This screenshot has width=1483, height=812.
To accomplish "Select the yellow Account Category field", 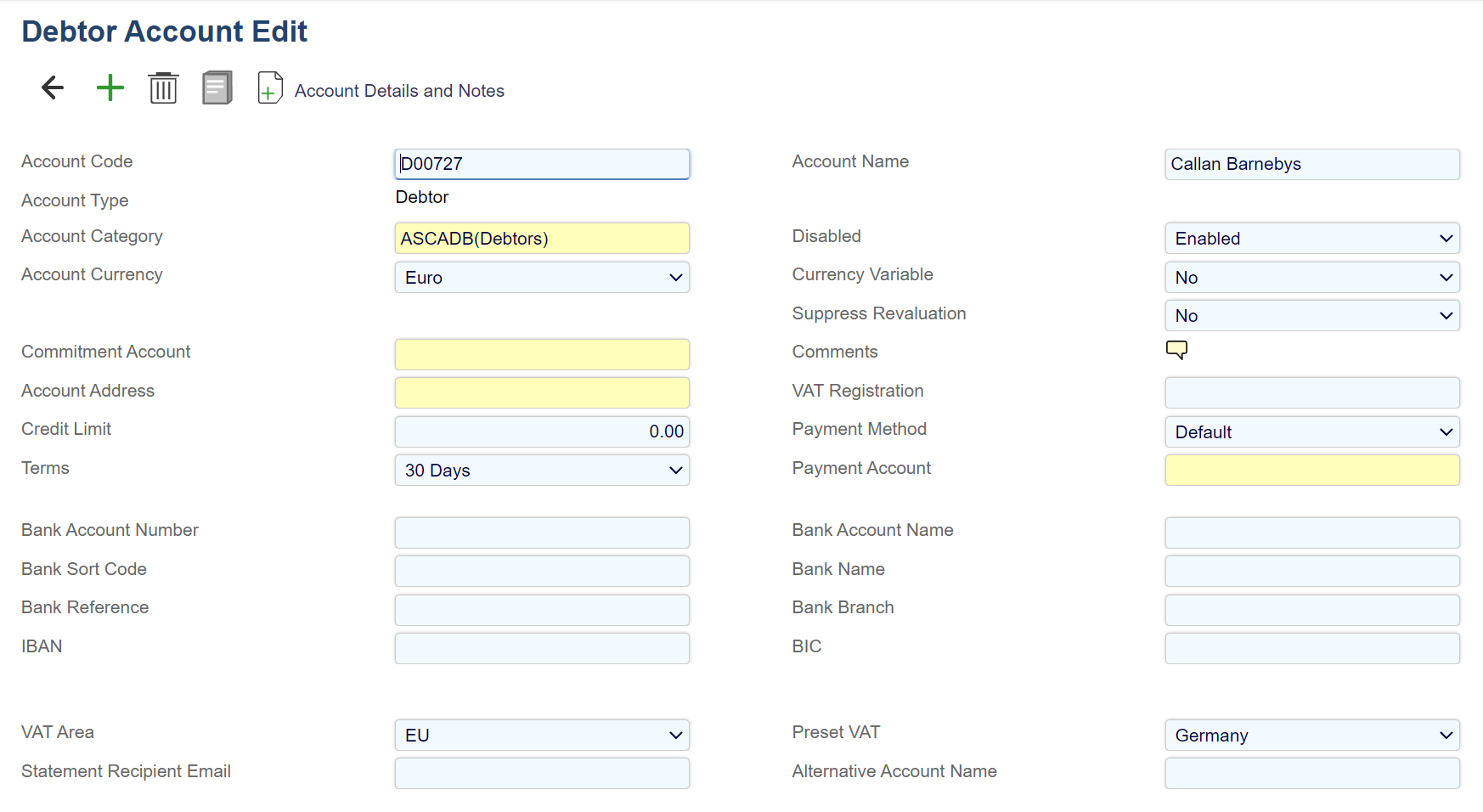I will 542,239.
